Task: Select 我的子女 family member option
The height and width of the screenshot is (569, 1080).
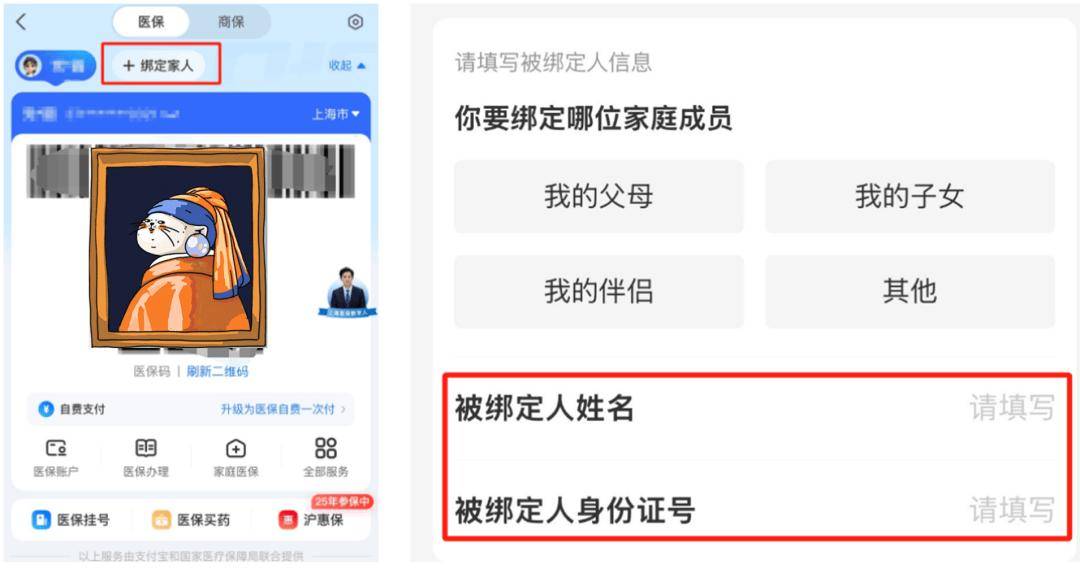Action: click(x=910, y=196)
